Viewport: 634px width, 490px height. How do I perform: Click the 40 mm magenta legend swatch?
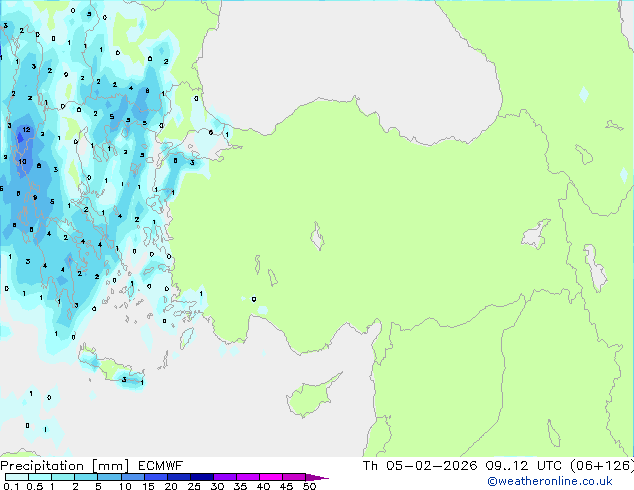[271, 477]
